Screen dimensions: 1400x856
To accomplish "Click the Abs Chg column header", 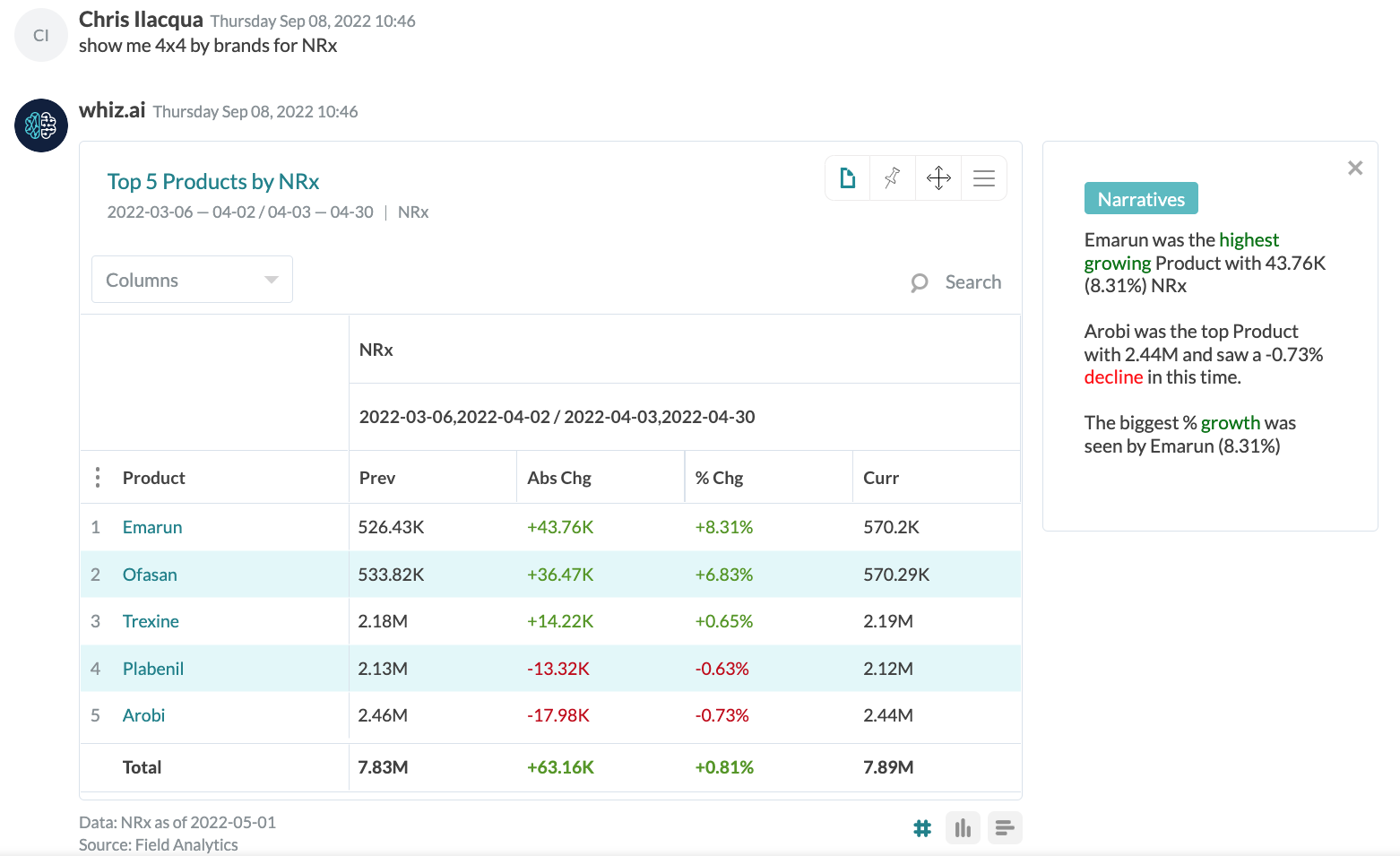I will click(559, 478).
